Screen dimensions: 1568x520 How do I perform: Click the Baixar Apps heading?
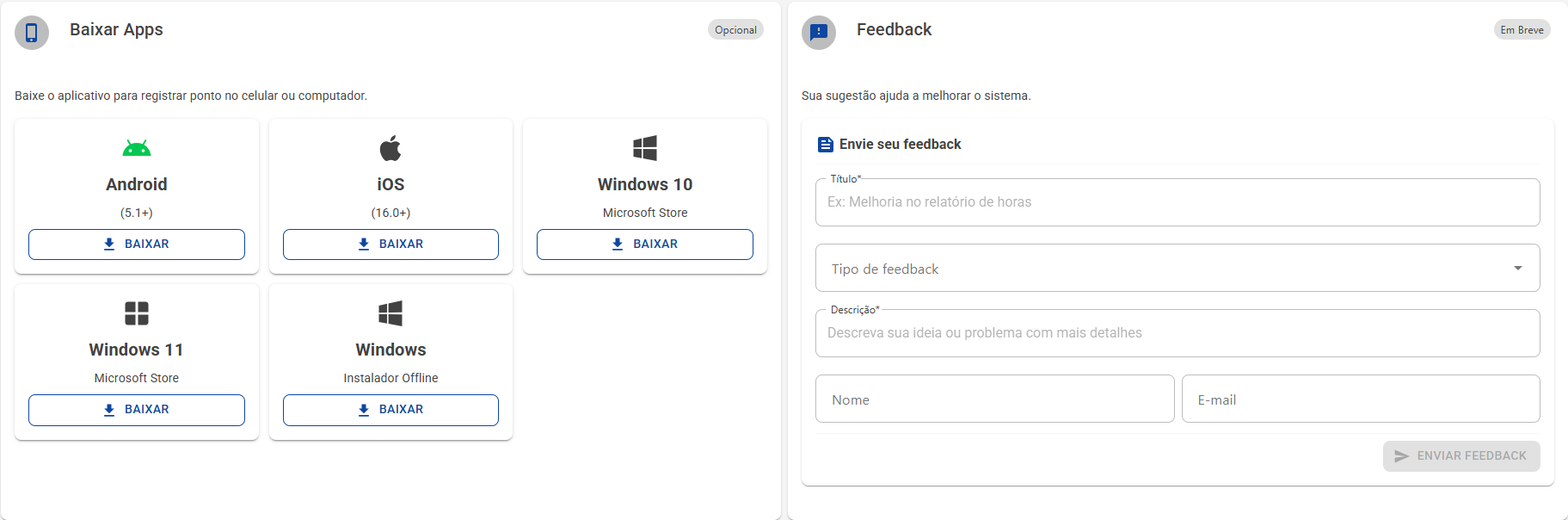tap(116, 29)
